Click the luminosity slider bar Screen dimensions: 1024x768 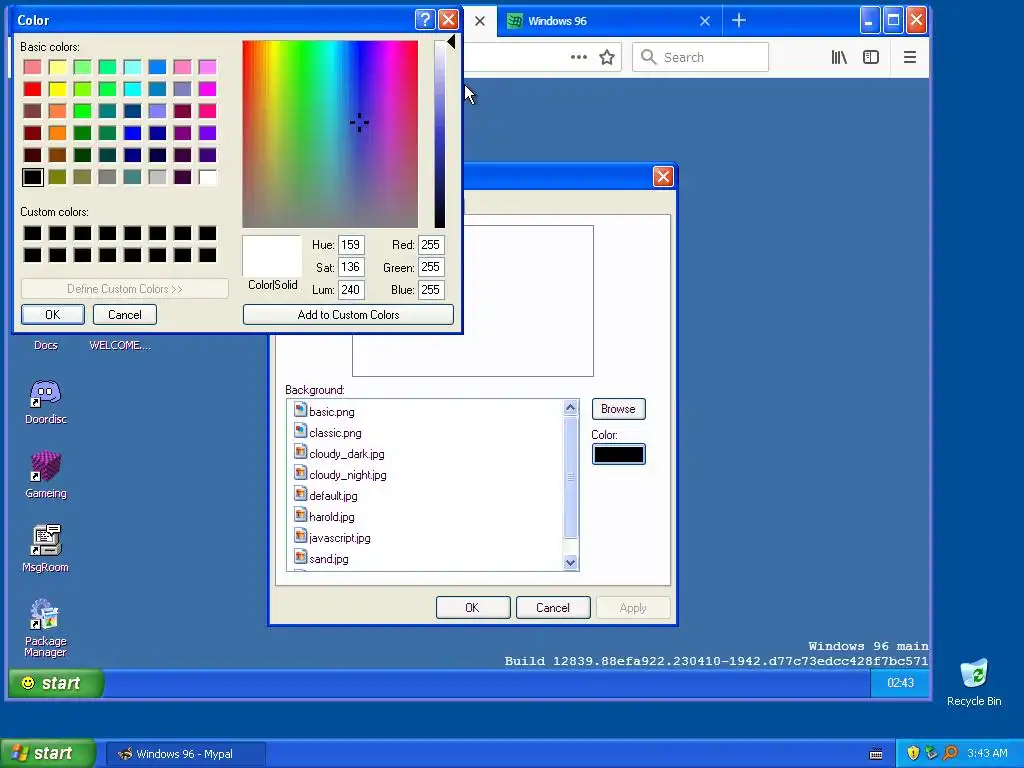tap(440, 134)
